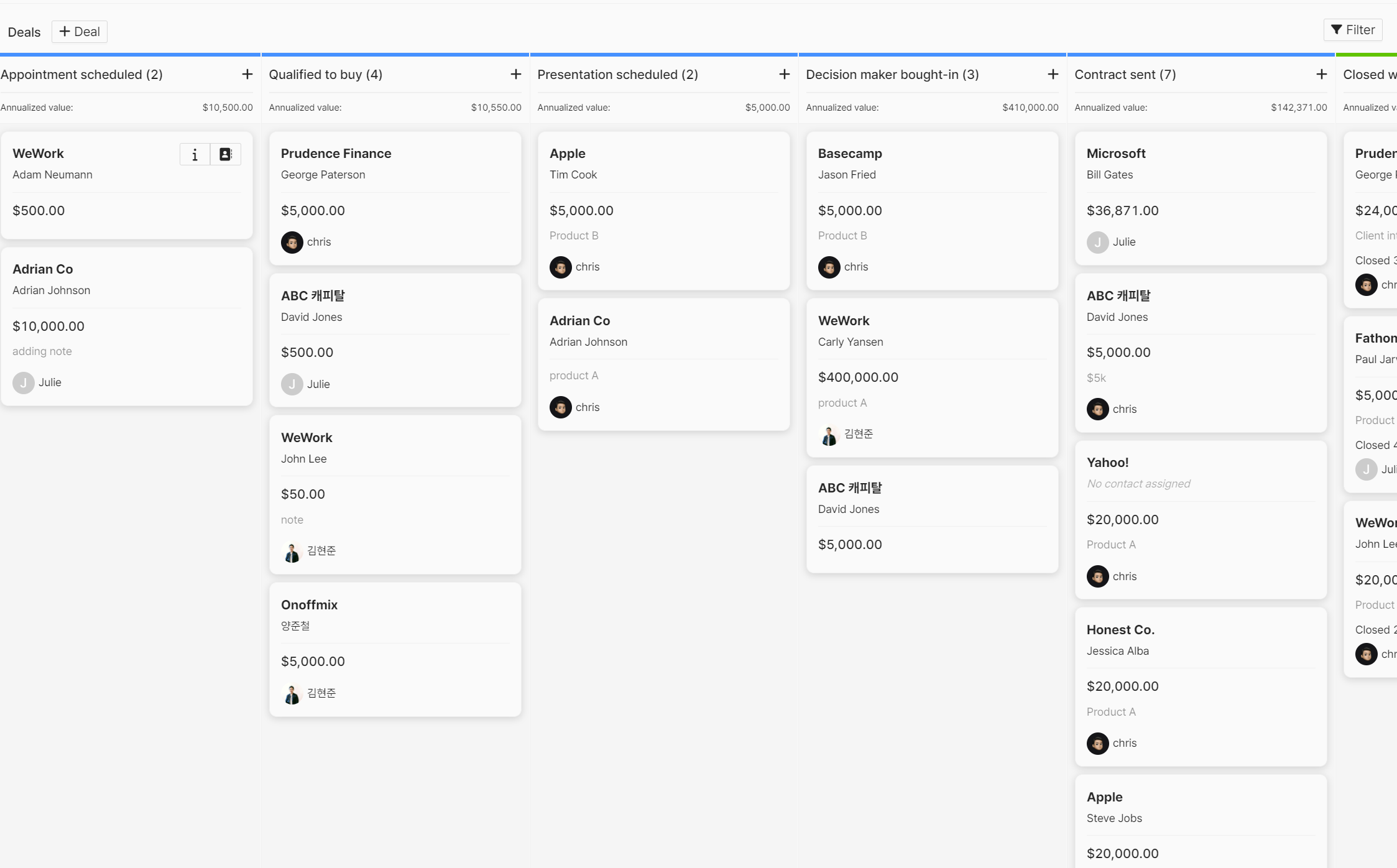Open the Deals heading
The width and height of the screenshot is (1397, 868).
(x=24, y=32)
